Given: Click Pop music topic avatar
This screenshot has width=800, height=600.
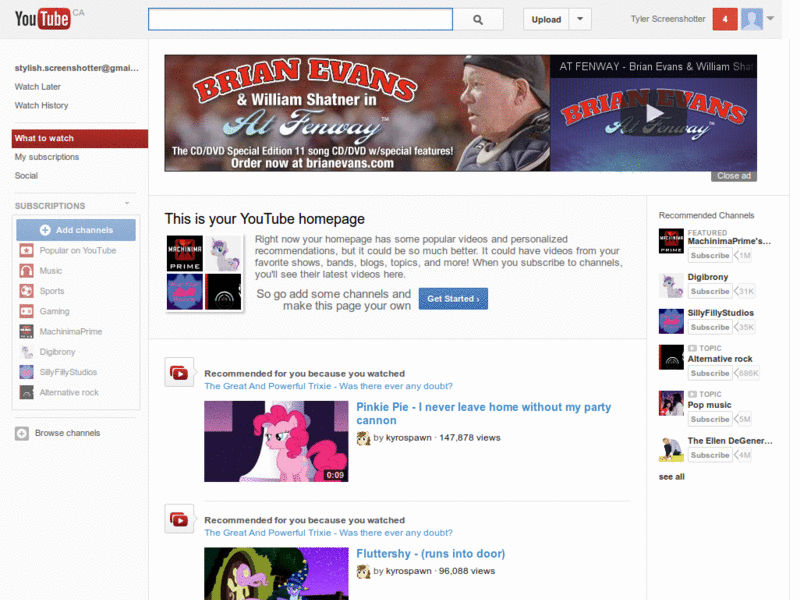Looking at the screenshot, I should [x=671, y=403].
